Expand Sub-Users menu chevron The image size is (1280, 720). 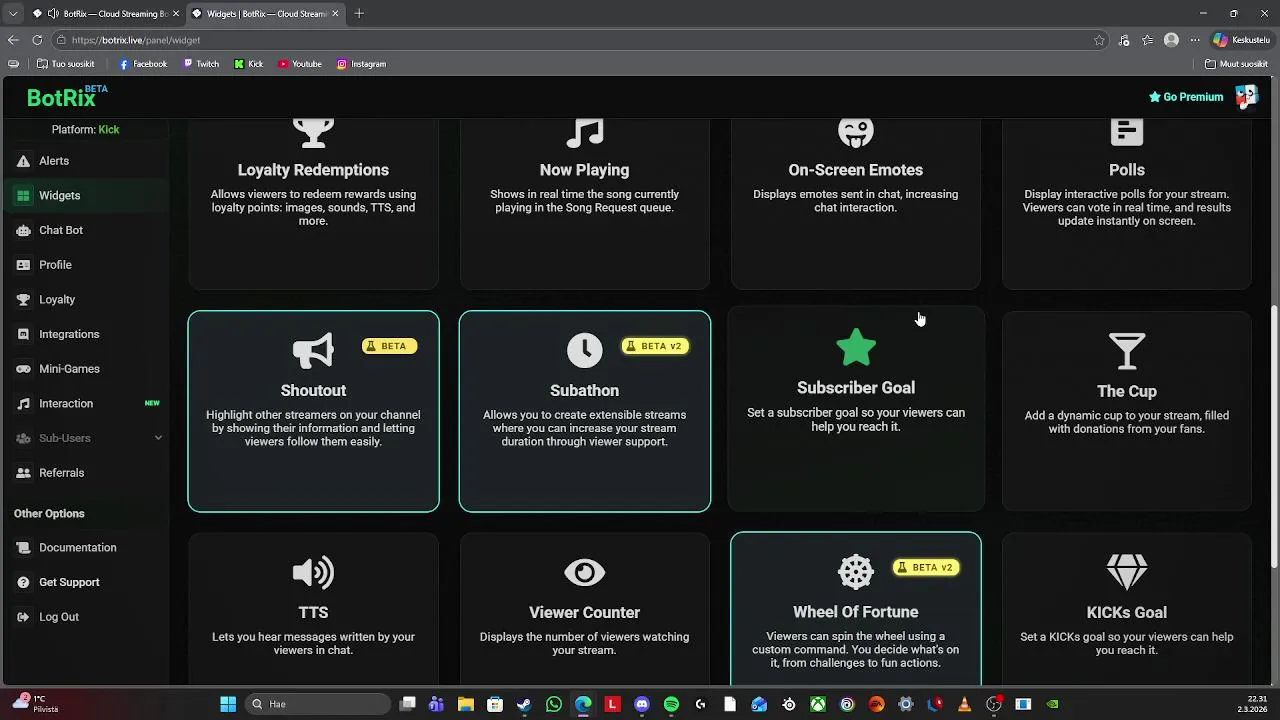(x=158, y=438)
